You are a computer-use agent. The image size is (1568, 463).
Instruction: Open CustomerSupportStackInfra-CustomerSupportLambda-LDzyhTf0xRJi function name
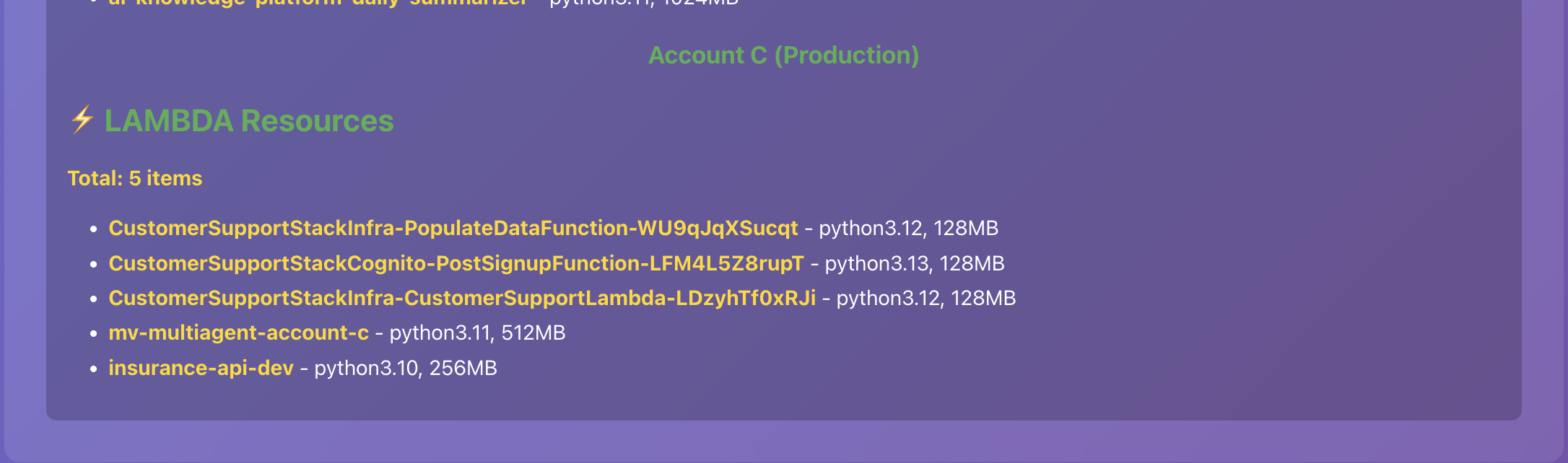click(x=462, y=298)
